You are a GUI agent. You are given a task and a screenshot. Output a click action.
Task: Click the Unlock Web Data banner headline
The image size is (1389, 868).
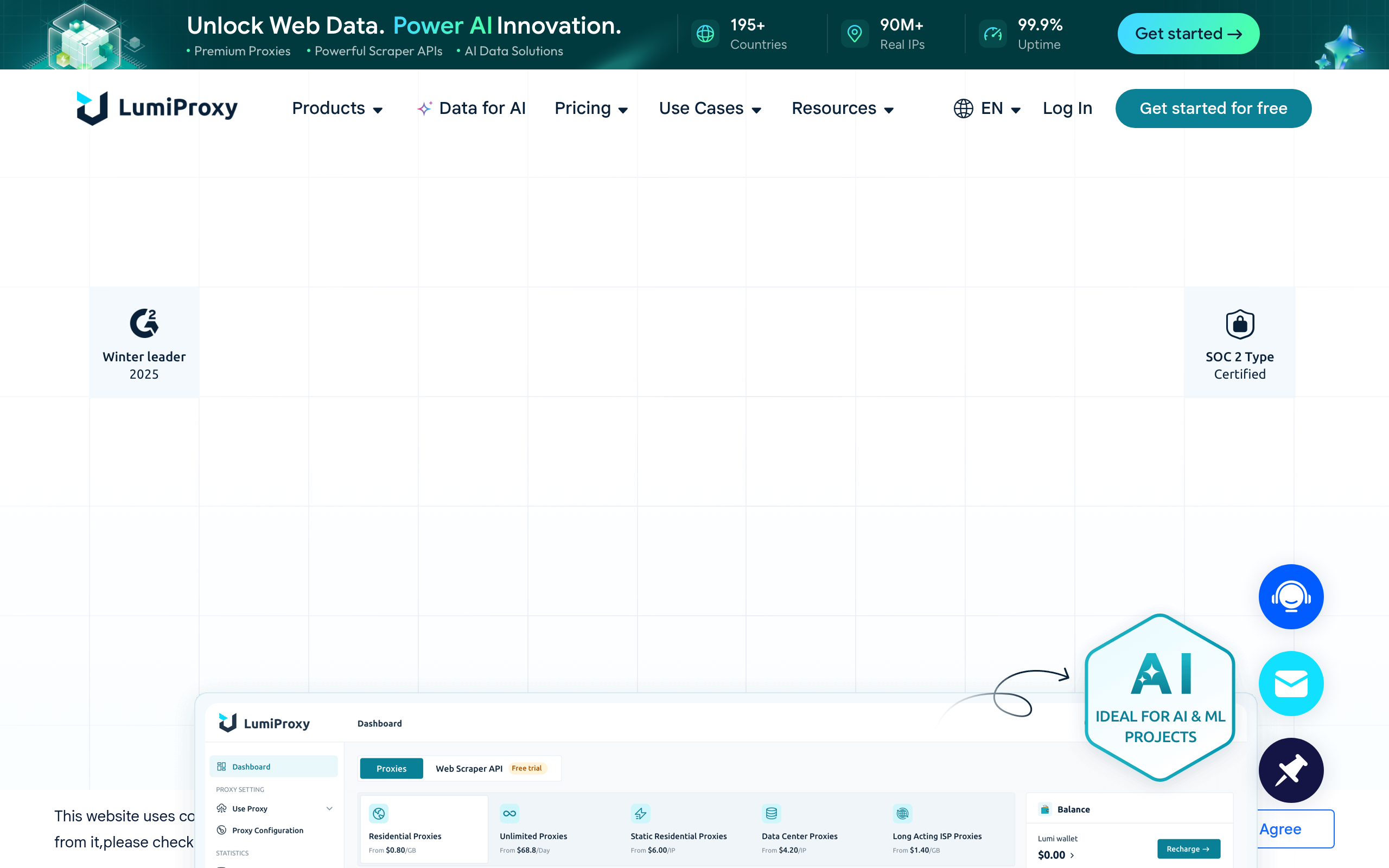tap(404, 26)
